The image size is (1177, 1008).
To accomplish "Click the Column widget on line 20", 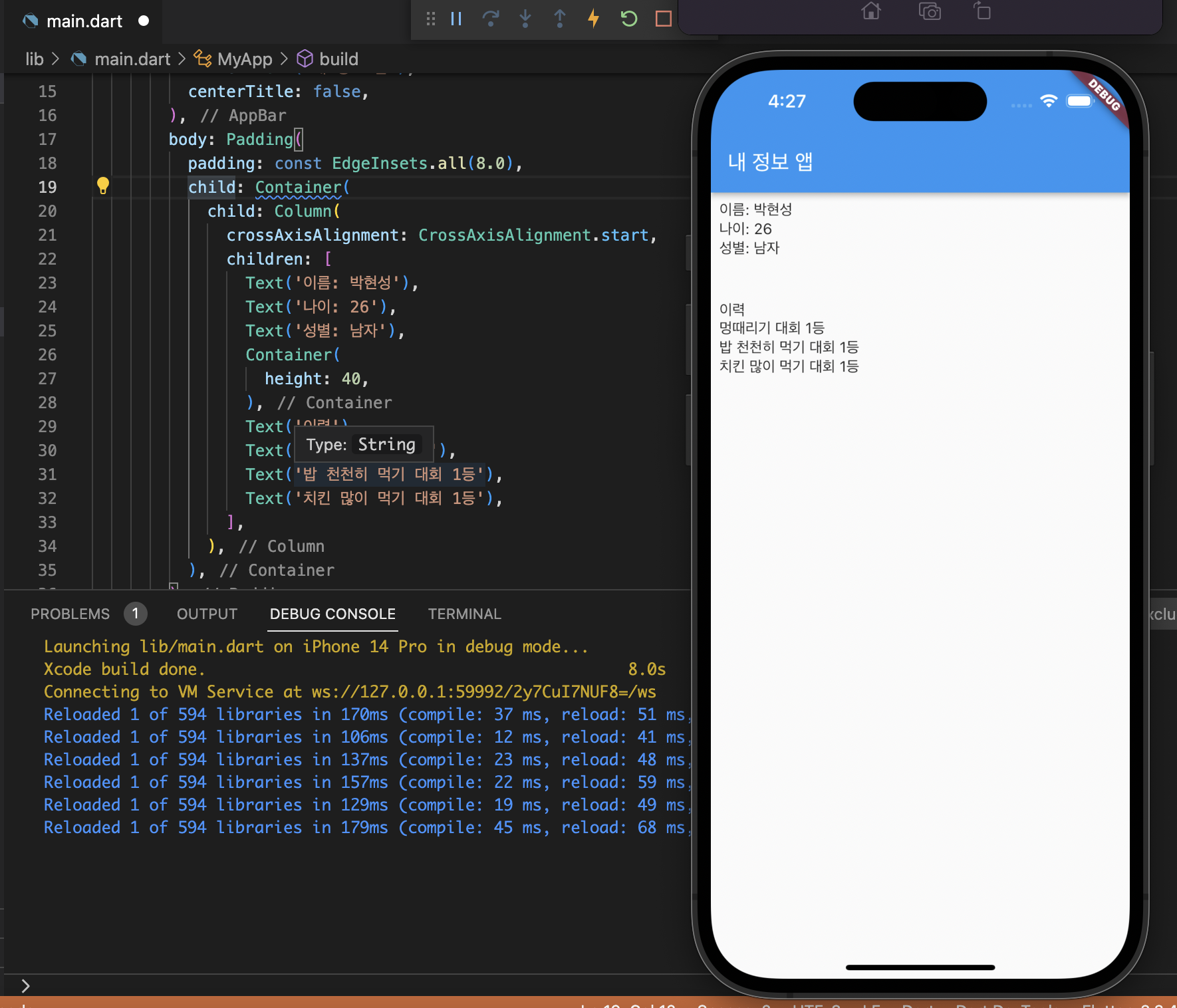I will 303,211.
